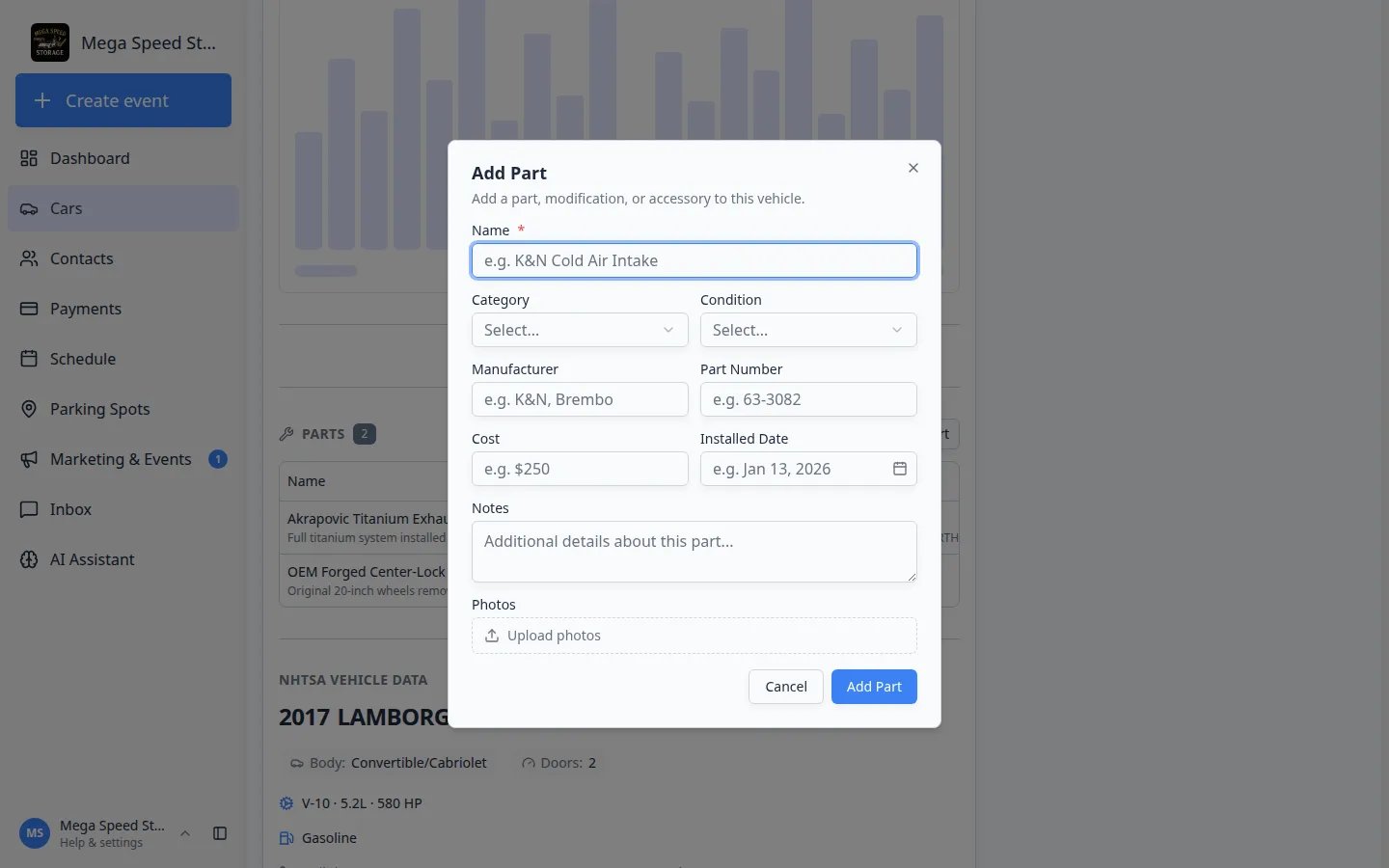Viewport: 1389px width, 868px height.
Task: Click the Mega Speed Storage logo
Action: click(x=50, y=42)
